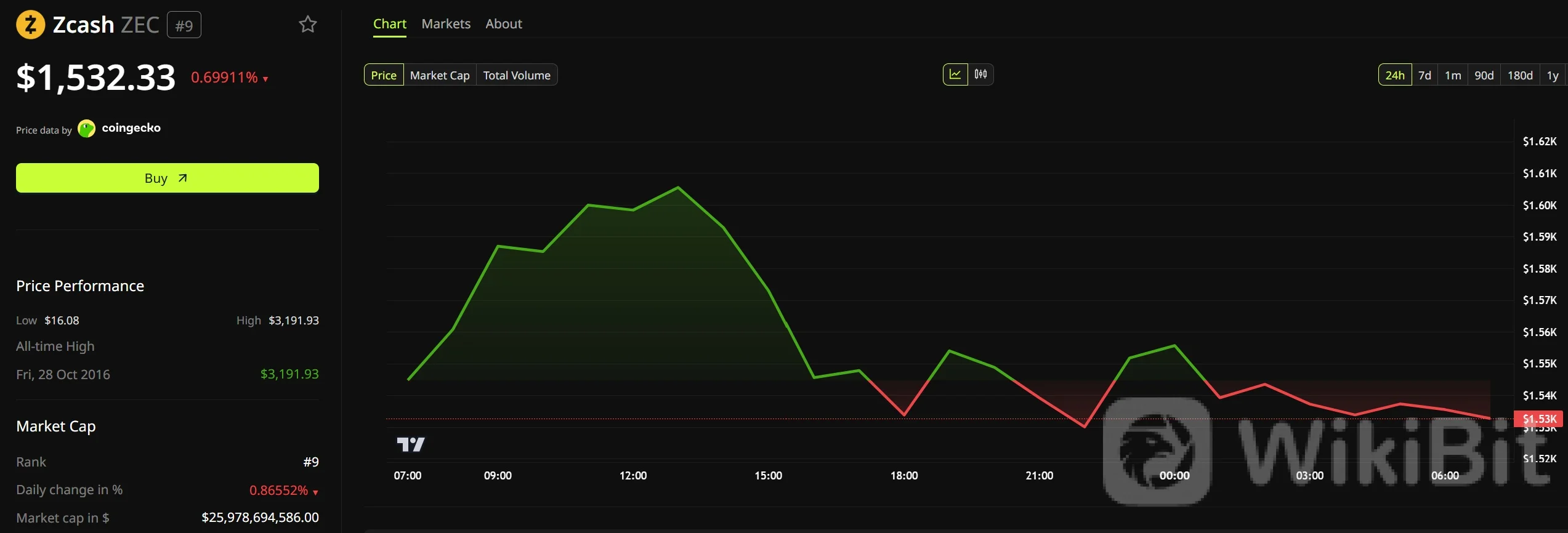Click the market cap value $25,978,694,586.00

[260, 518]
